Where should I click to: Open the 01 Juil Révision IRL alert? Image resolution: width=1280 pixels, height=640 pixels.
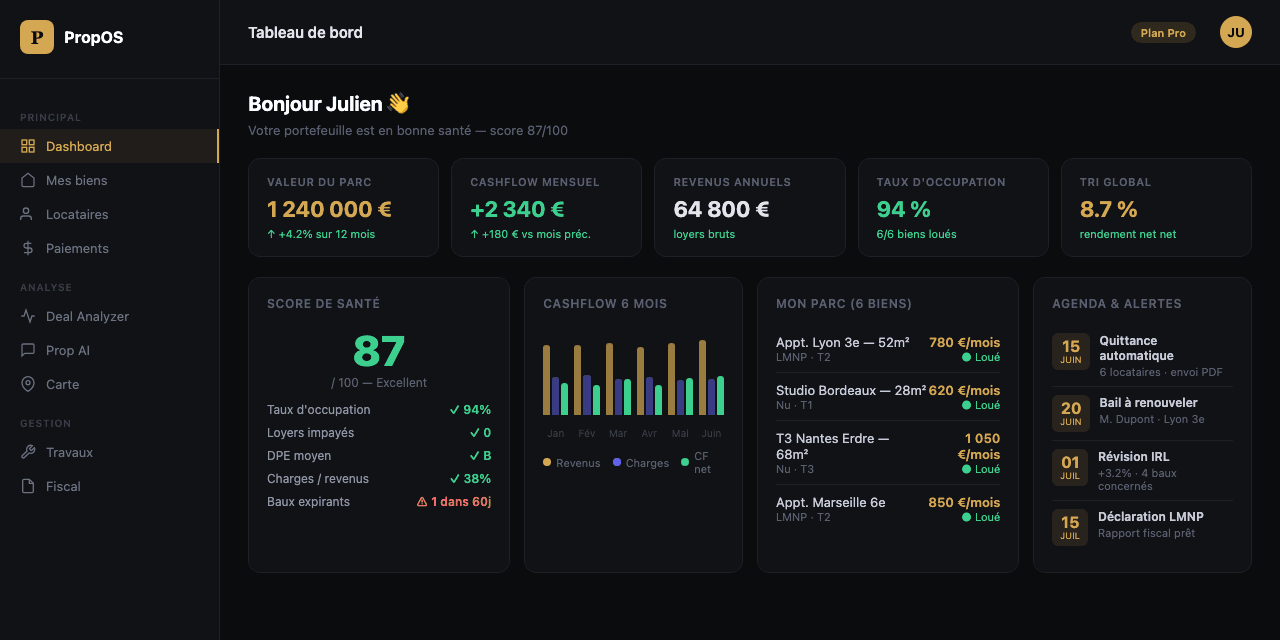pyautogui.click(x=1142, y=471)
